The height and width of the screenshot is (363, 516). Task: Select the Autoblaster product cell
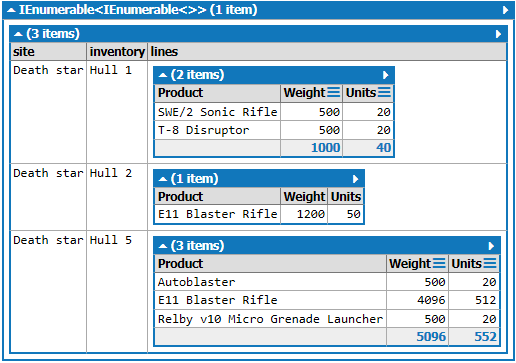[x=271, y=282]
